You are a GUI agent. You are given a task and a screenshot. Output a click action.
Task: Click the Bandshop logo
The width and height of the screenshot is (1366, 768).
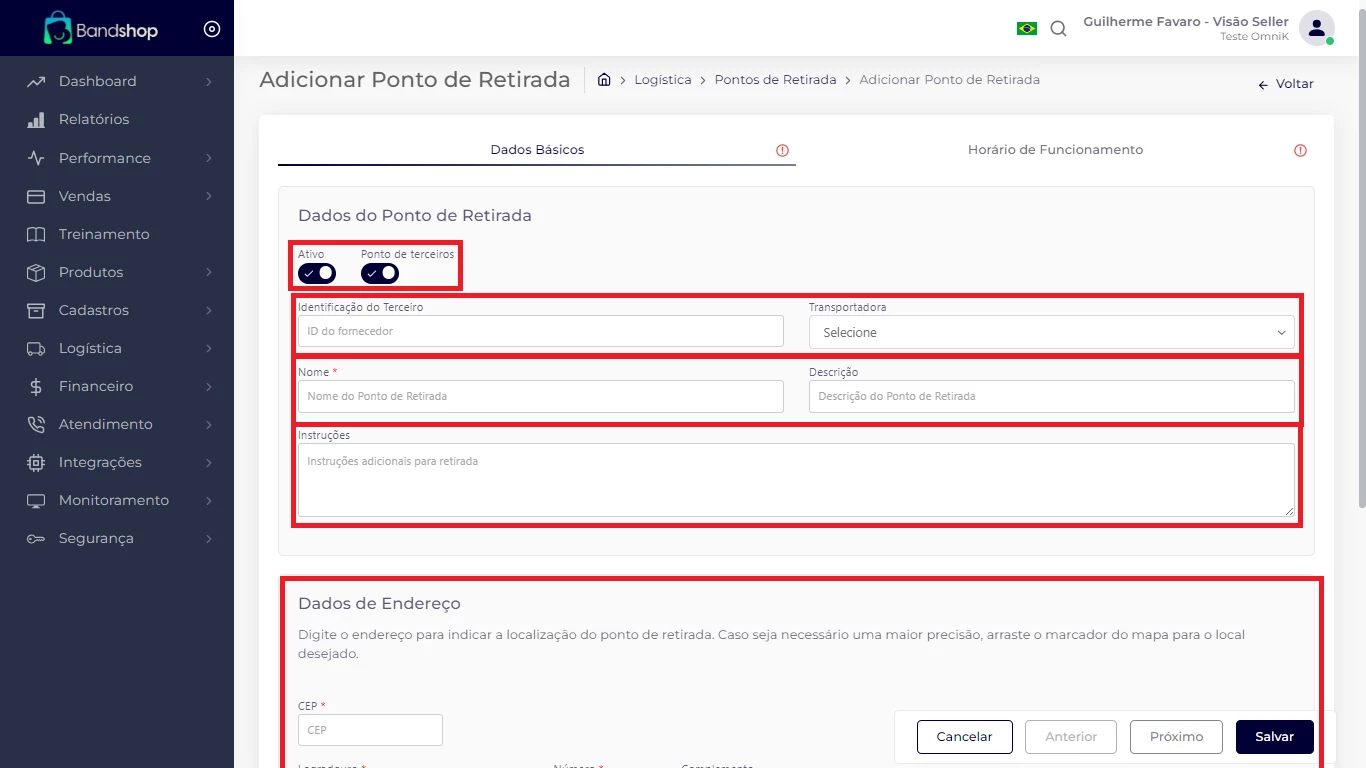[x=101, y=29]
